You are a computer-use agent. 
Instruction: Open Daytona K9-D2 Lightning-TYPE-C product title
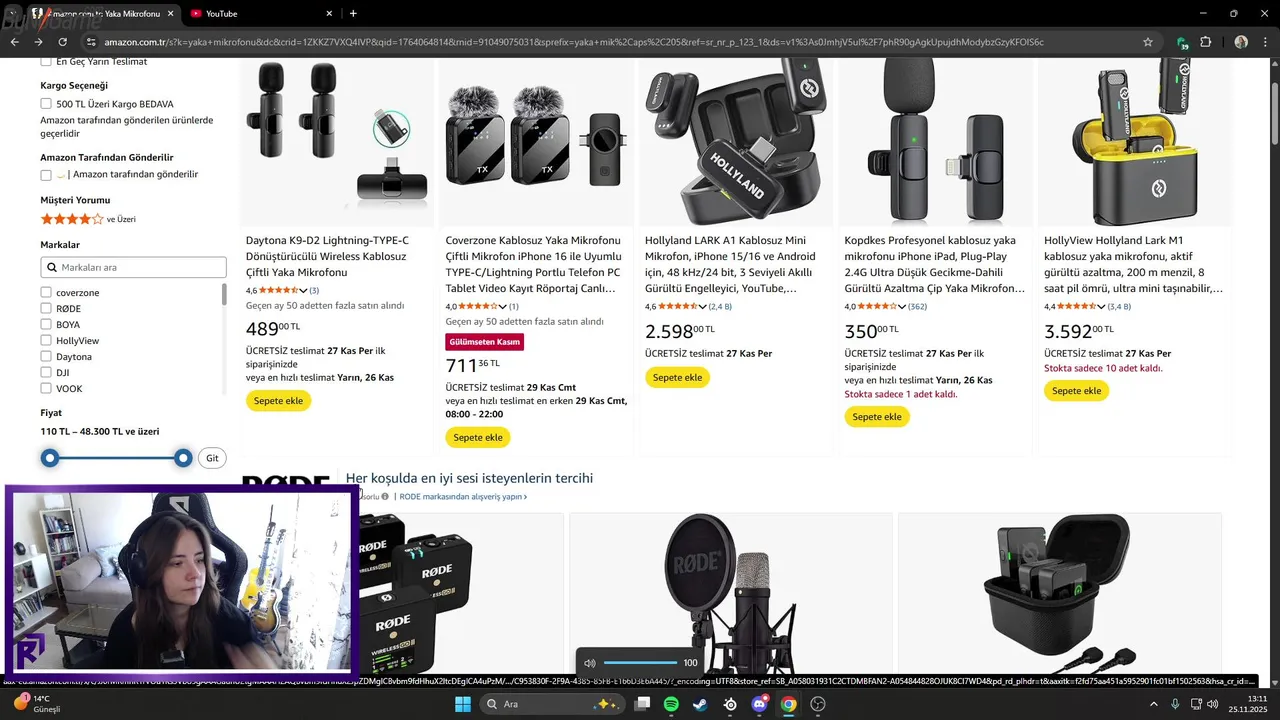pos(328,256)
